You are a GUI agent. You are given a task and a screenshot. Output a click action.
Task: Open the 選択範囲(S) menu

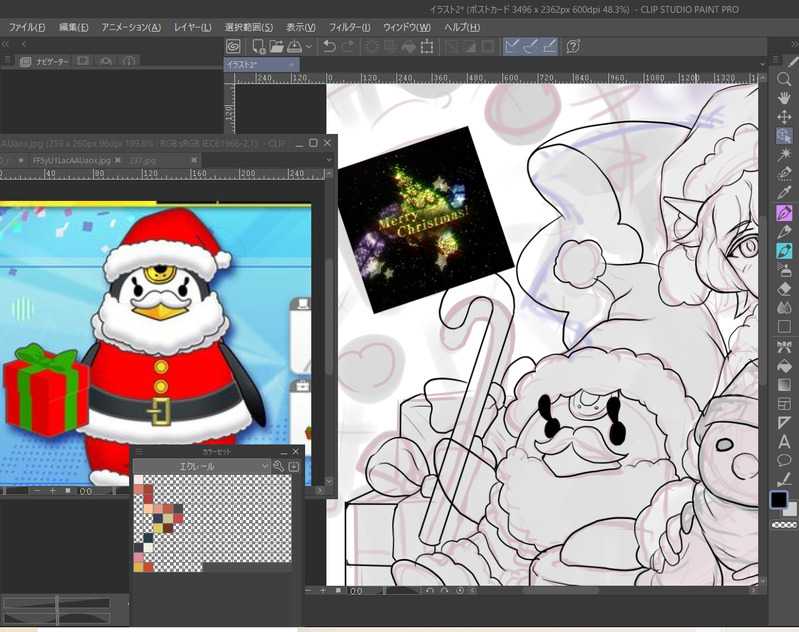click(249, 27)
